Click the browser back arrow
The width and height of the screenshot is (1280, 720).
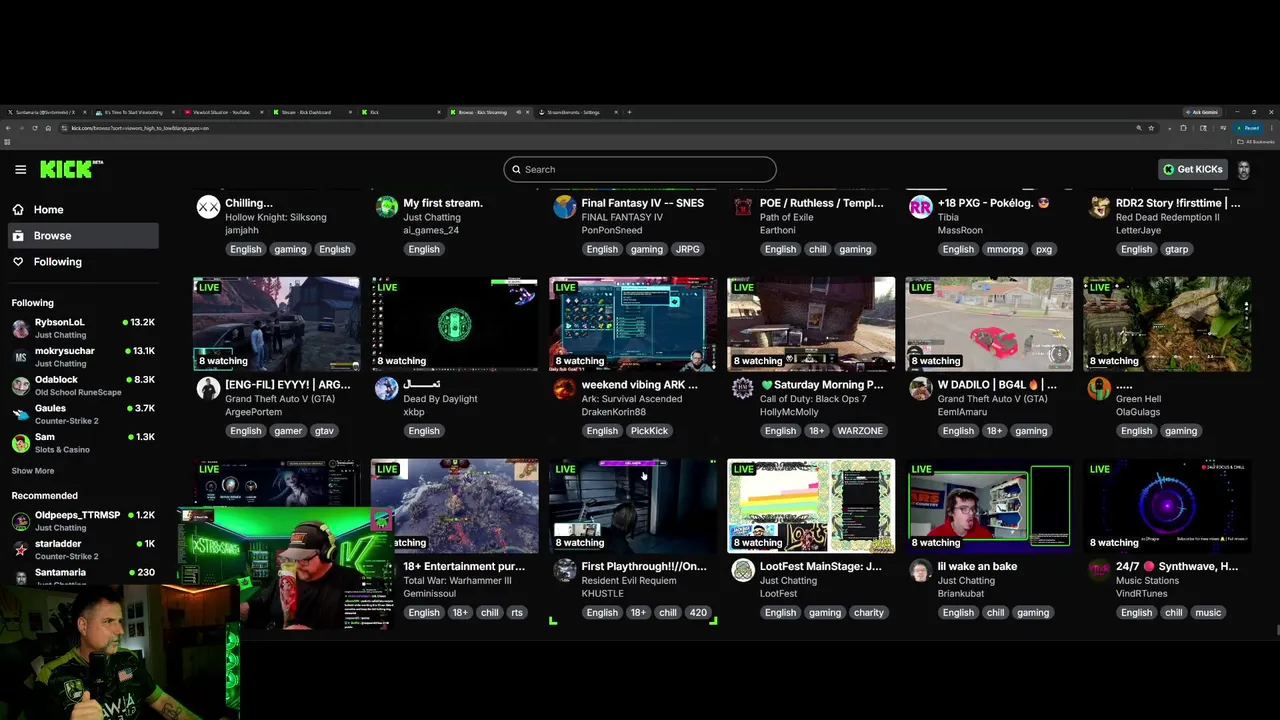(8, 128)
